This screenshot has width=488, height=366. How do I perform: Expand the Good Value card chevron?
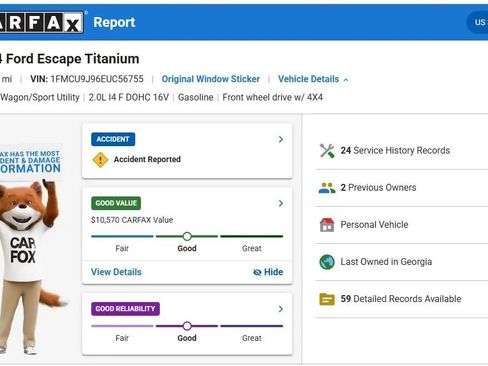coord(281,203)
